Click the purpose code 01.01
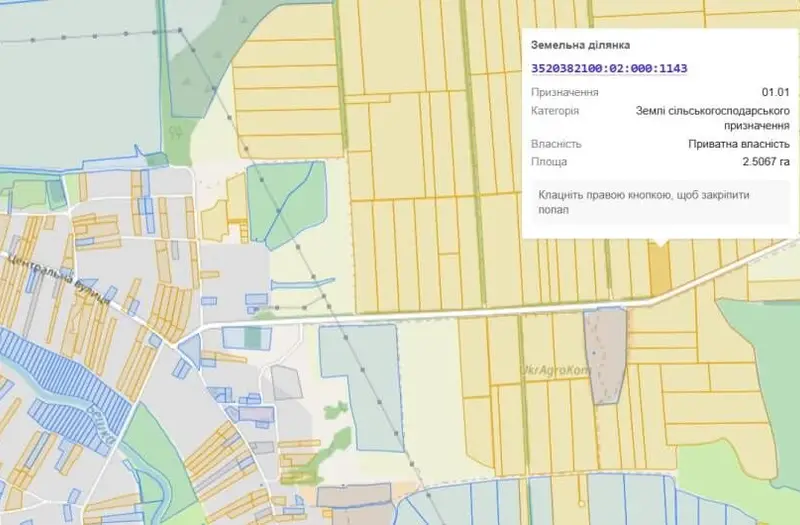Viewport: 800px width, 525px height. pyautogui.click(x=776, y=92)
